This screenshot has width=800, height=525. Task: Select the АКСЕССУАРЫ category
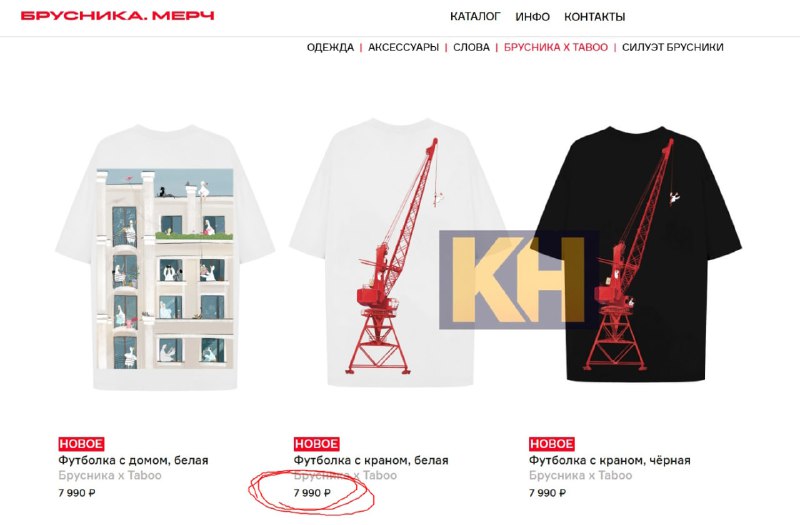pyautogui.click(x=403, y=47)
